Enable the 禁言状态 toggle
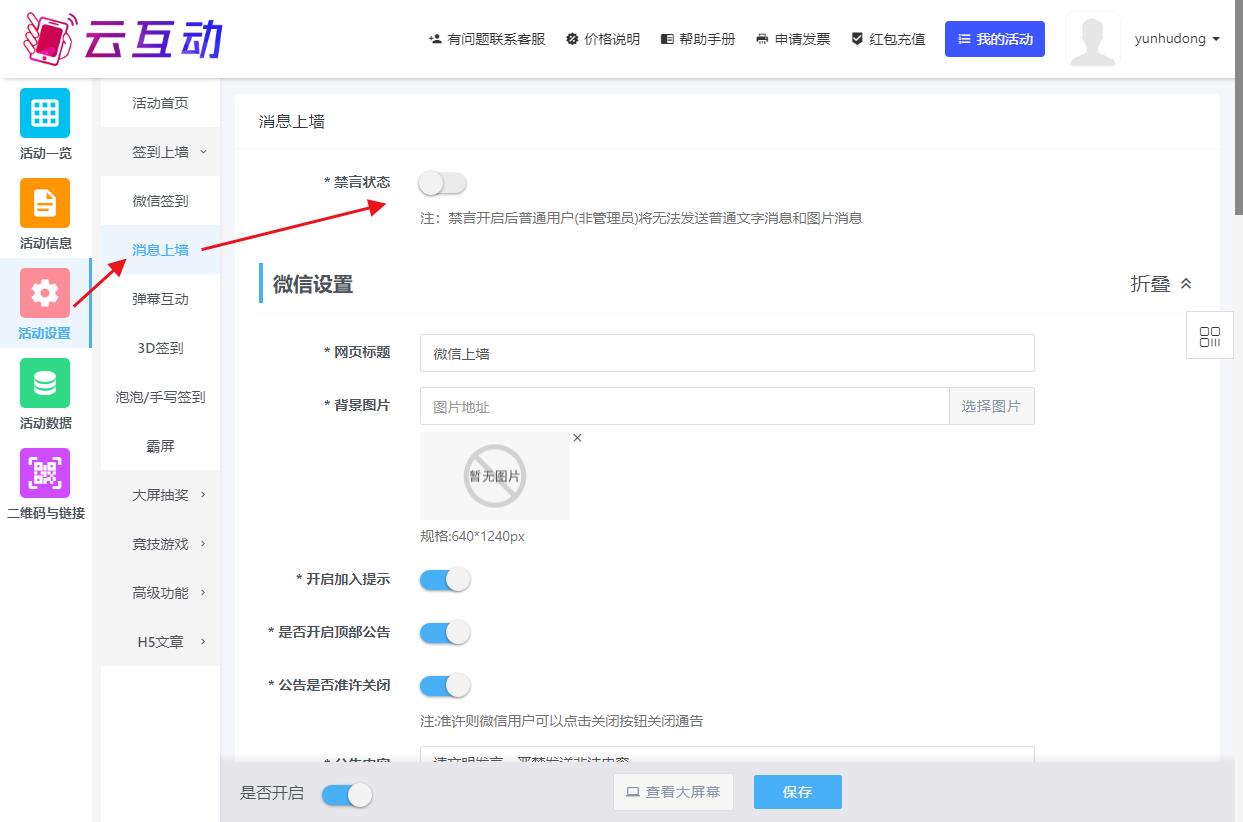Viewport: 1243px width, 822px height. [x=443, y=183]
